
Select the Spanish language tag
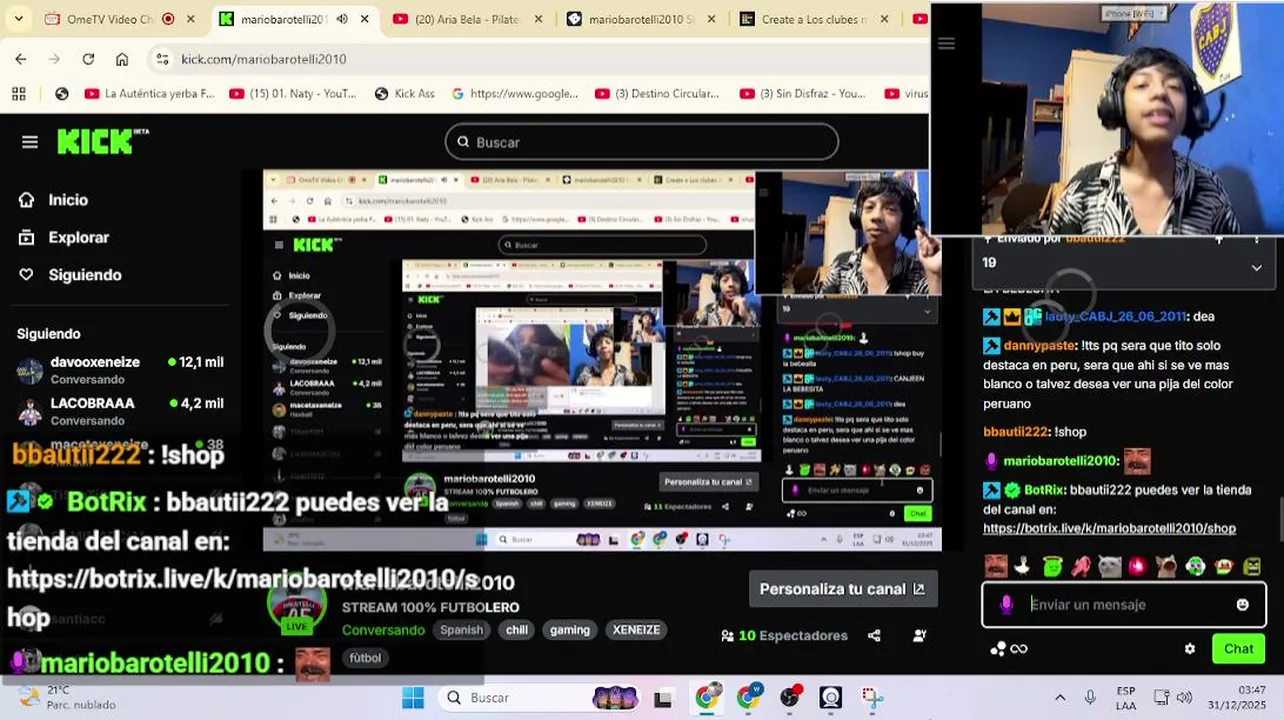tap(461, 630)
